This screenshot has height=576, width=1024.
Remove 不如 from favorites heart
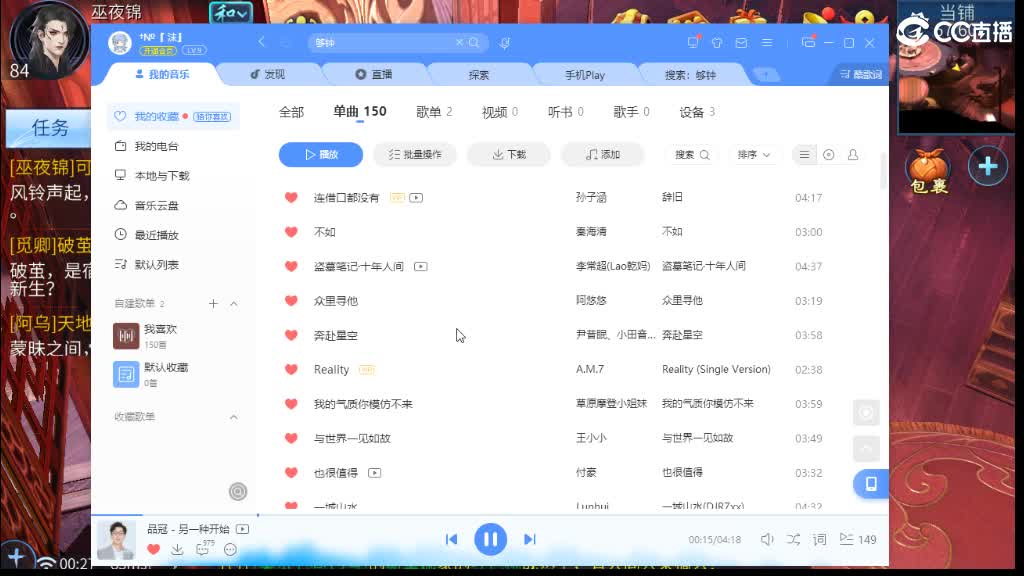click(291, 232)
